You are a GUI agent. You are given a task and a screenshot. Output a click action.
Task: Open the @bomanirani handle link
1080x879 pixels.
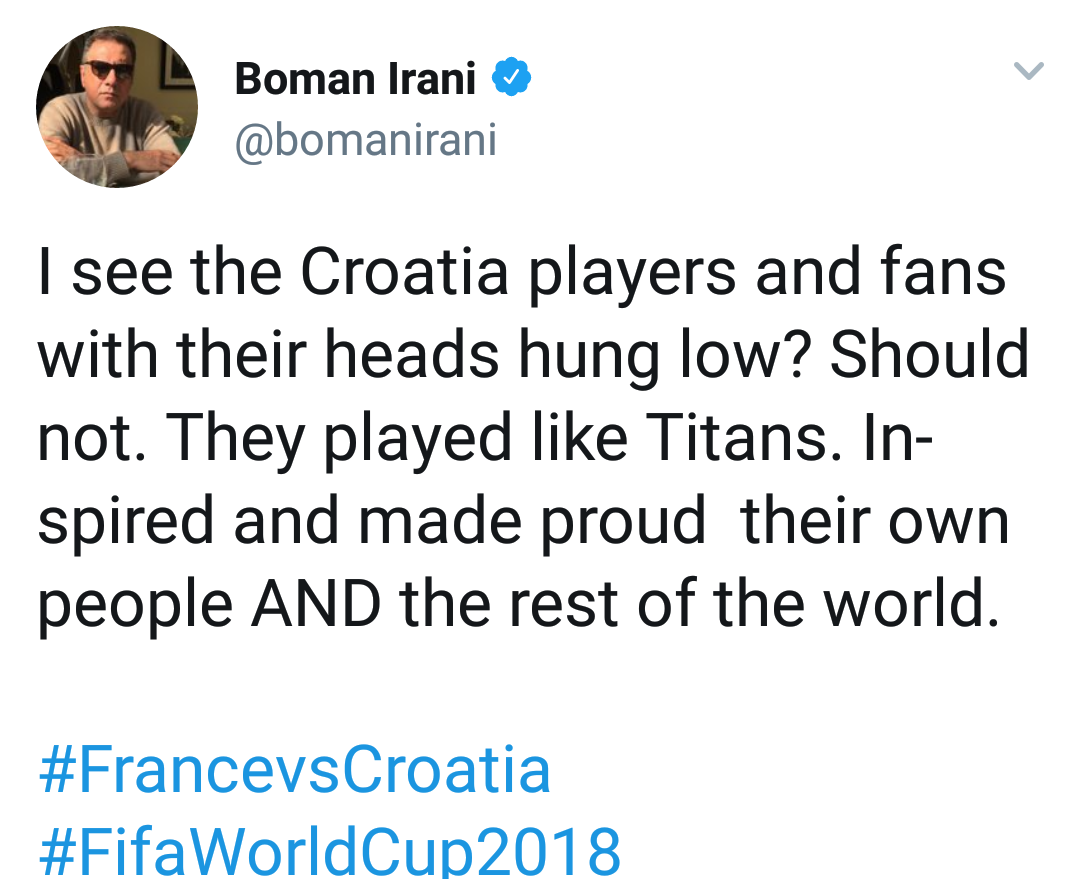[365, 141]
